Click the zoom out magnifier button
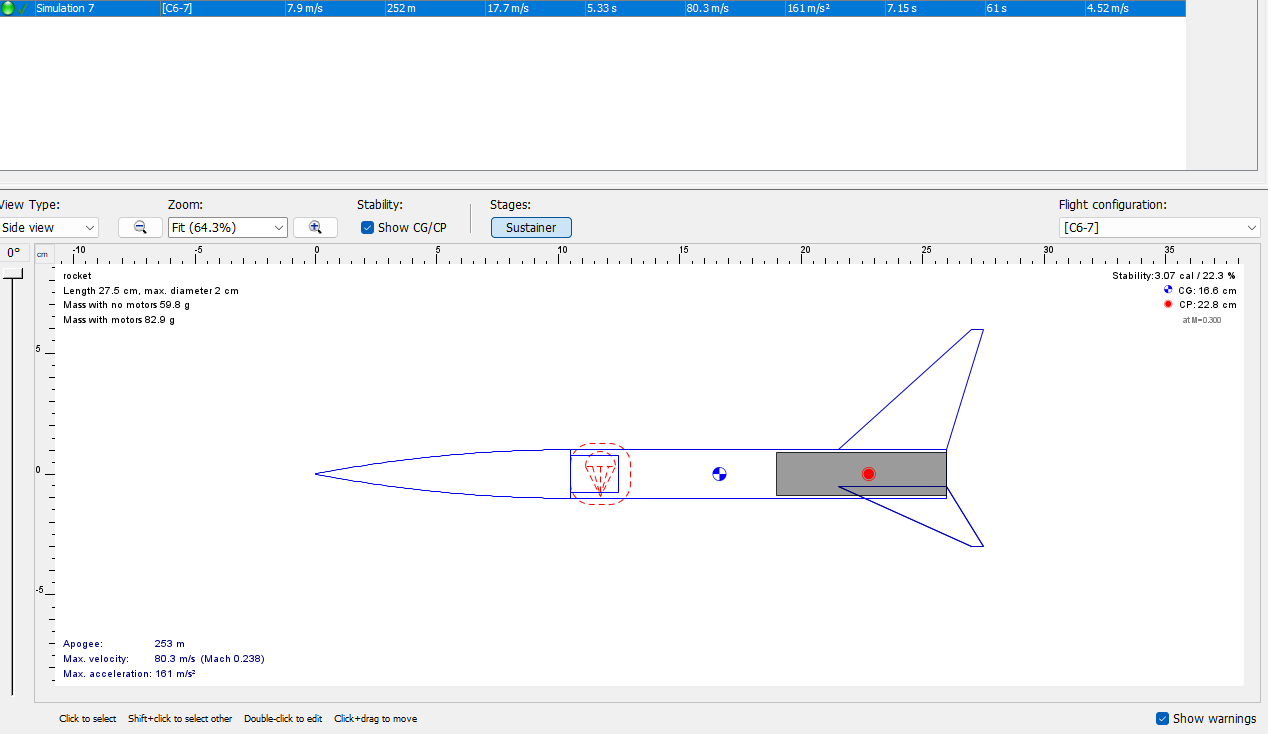 pos(140,227)
